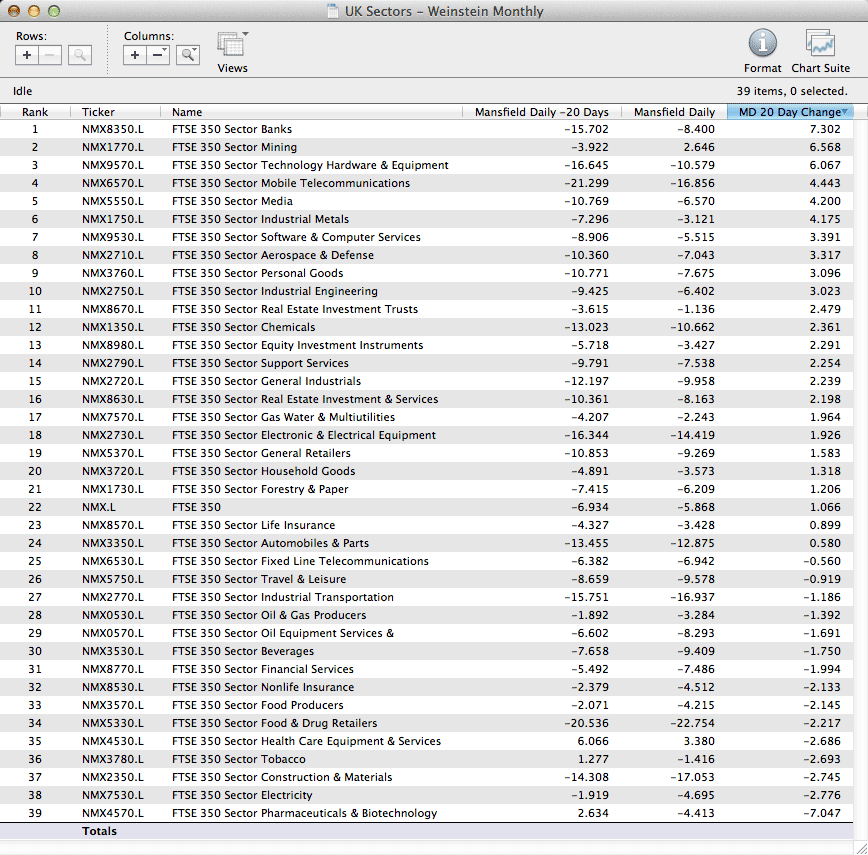Sort by Name column header
This screenshot has height=855, width=868.
click(187, 112)
